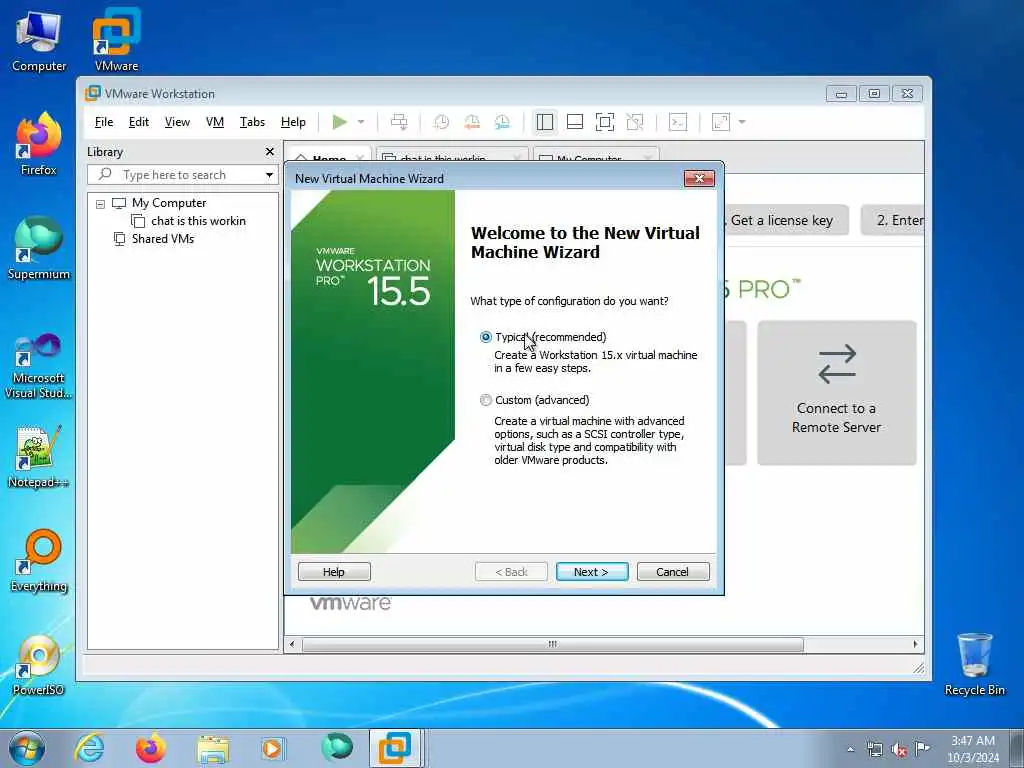The height and width of the screenshot is (768, 1024).
Task: Open the stretch options dropdown arrow
Action: click(742, 122)
